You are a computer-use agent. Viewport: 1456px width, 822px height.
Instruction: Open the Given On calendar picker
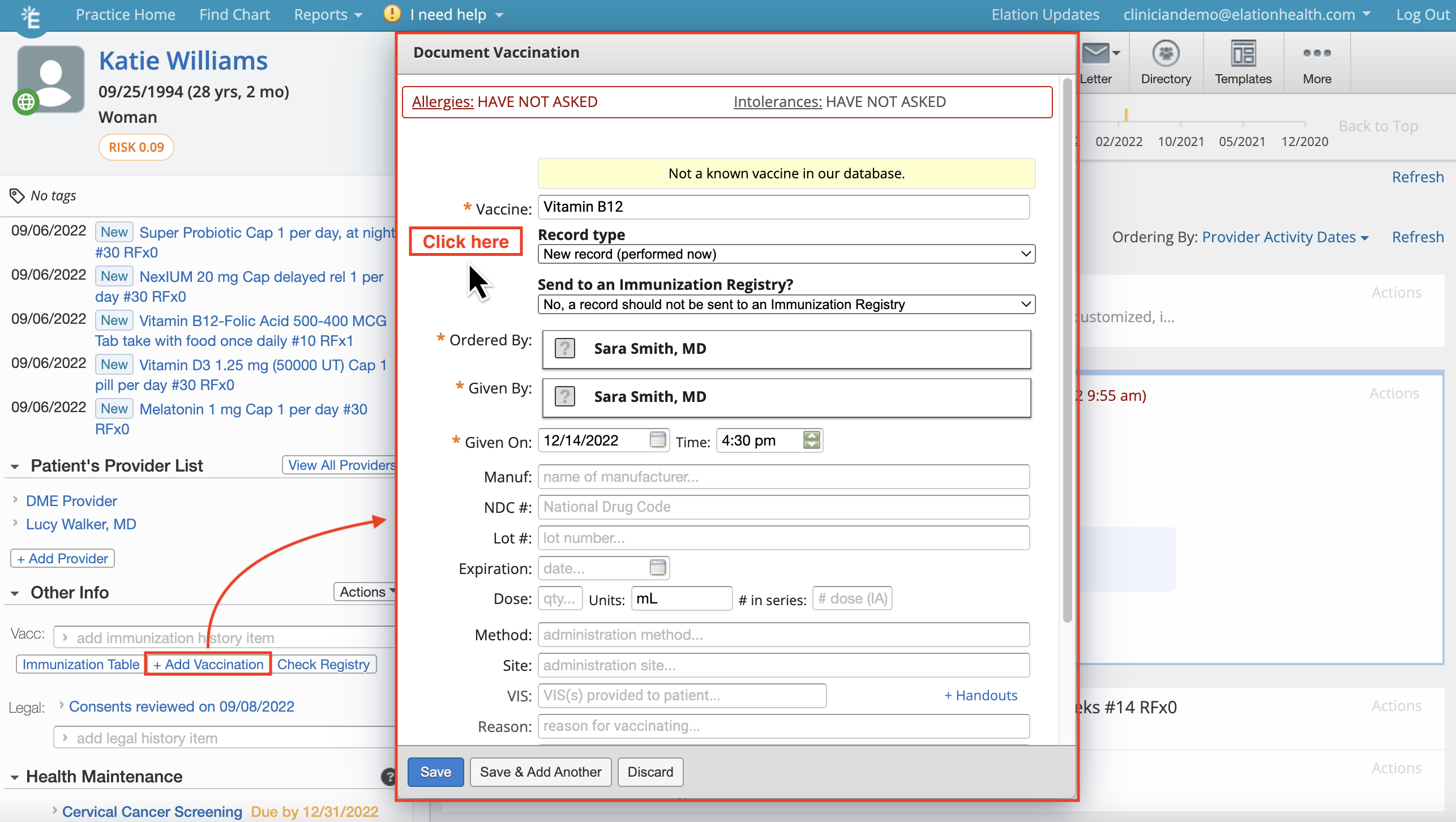tap(657, 440)
